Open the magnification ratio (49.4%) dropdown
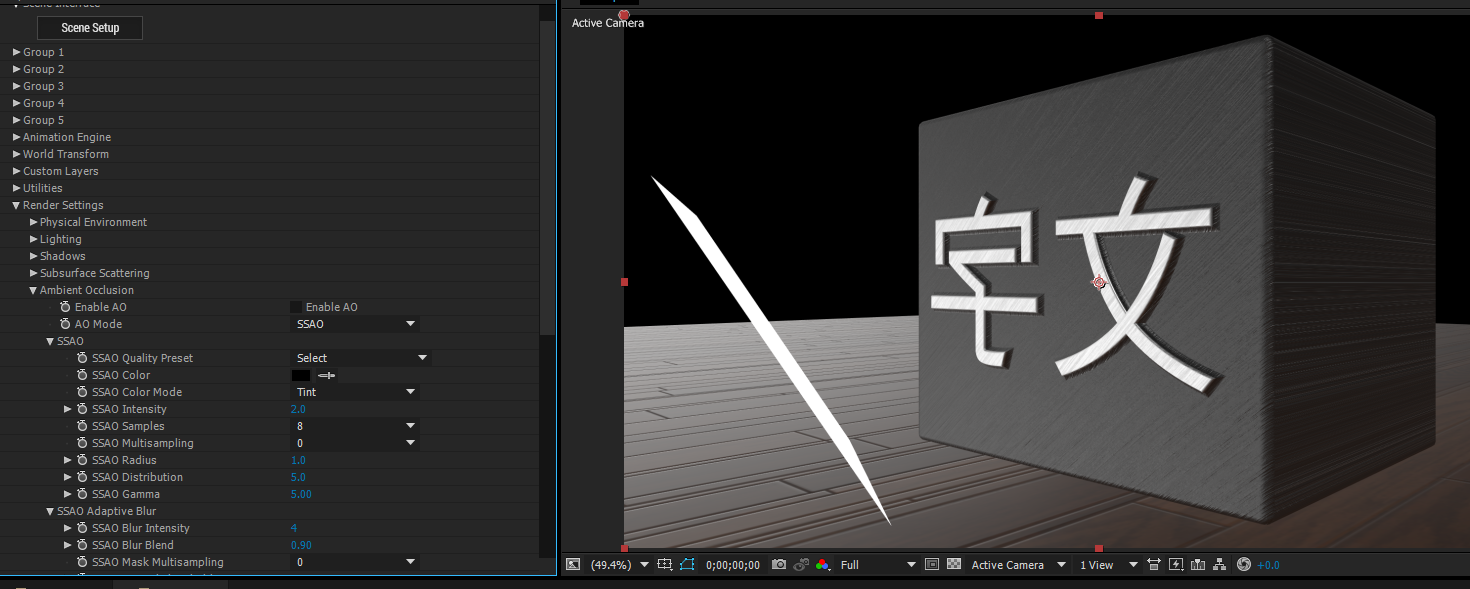Image resolution: width=1470 pixels, height=589 pixels. pos(618,565)
